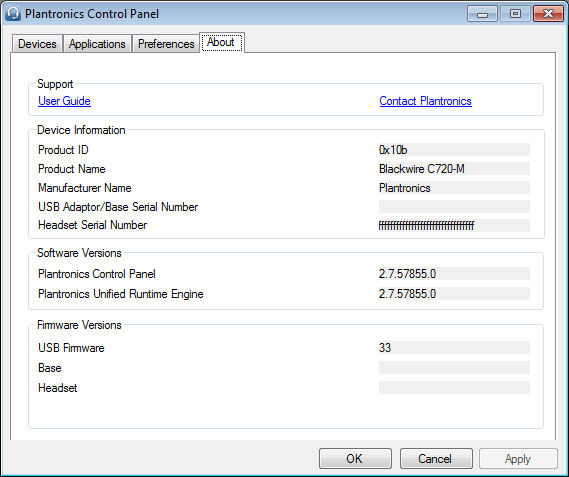Open the Applications tab
Screen dimensions: 569x477
tap(97, 44)
